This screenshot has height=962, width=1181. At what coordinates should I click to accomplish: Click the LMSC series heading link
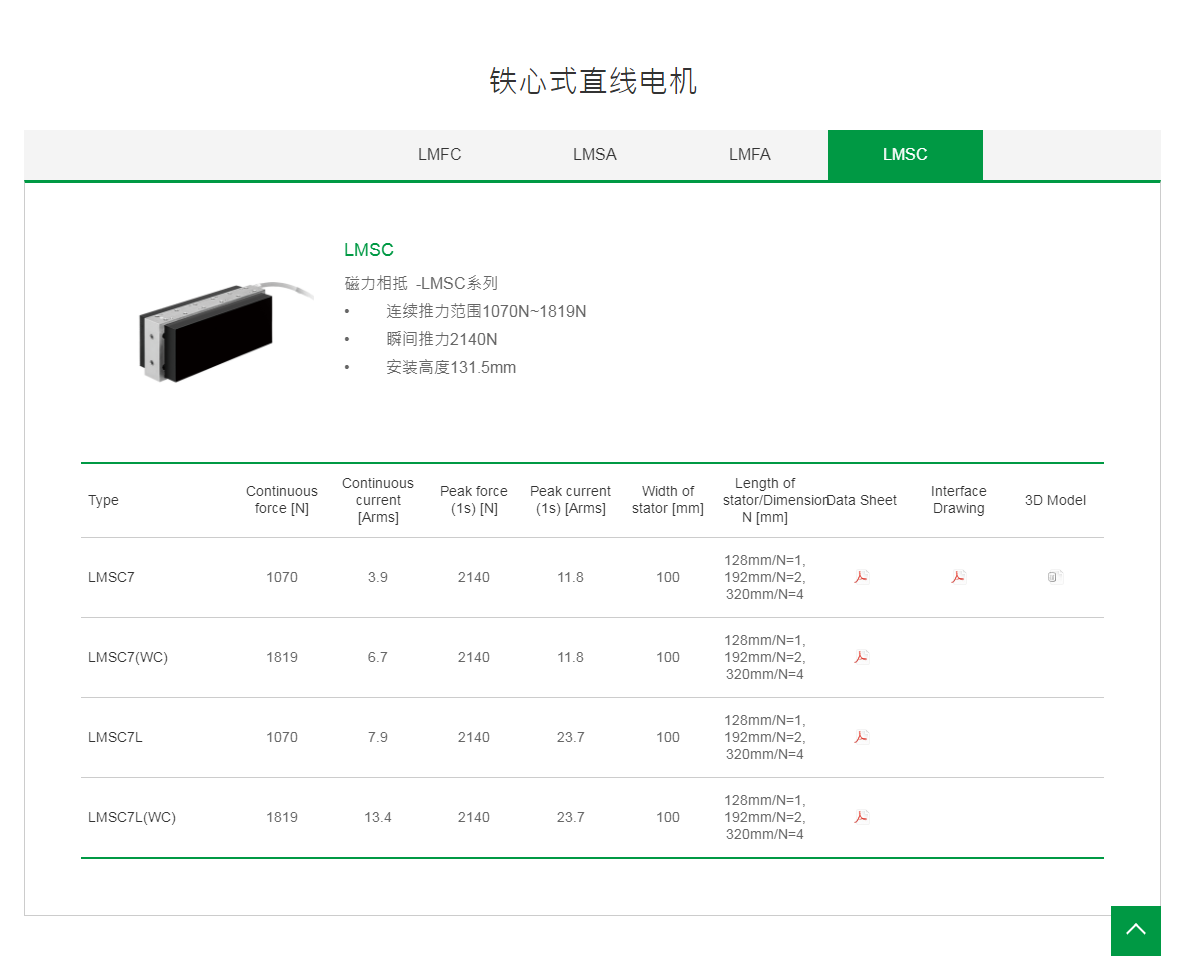pyautogui.click(x=368, y=250)
